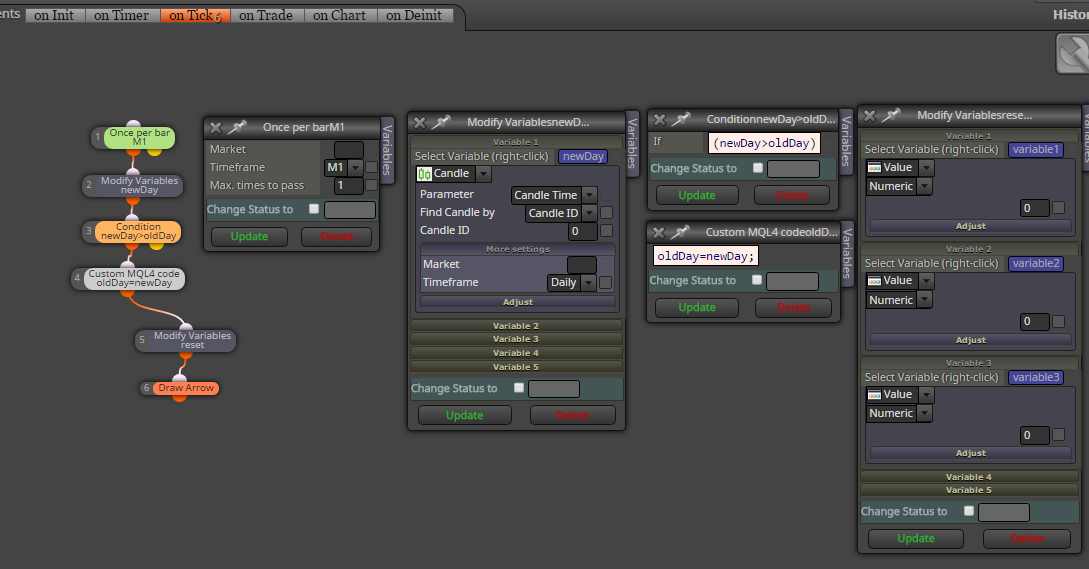Image resolution: width=1089 pixels, height=569 pixels.
Task: Click the pin icon on Modify VariablesnewD panel
Action: click(441, 122)
